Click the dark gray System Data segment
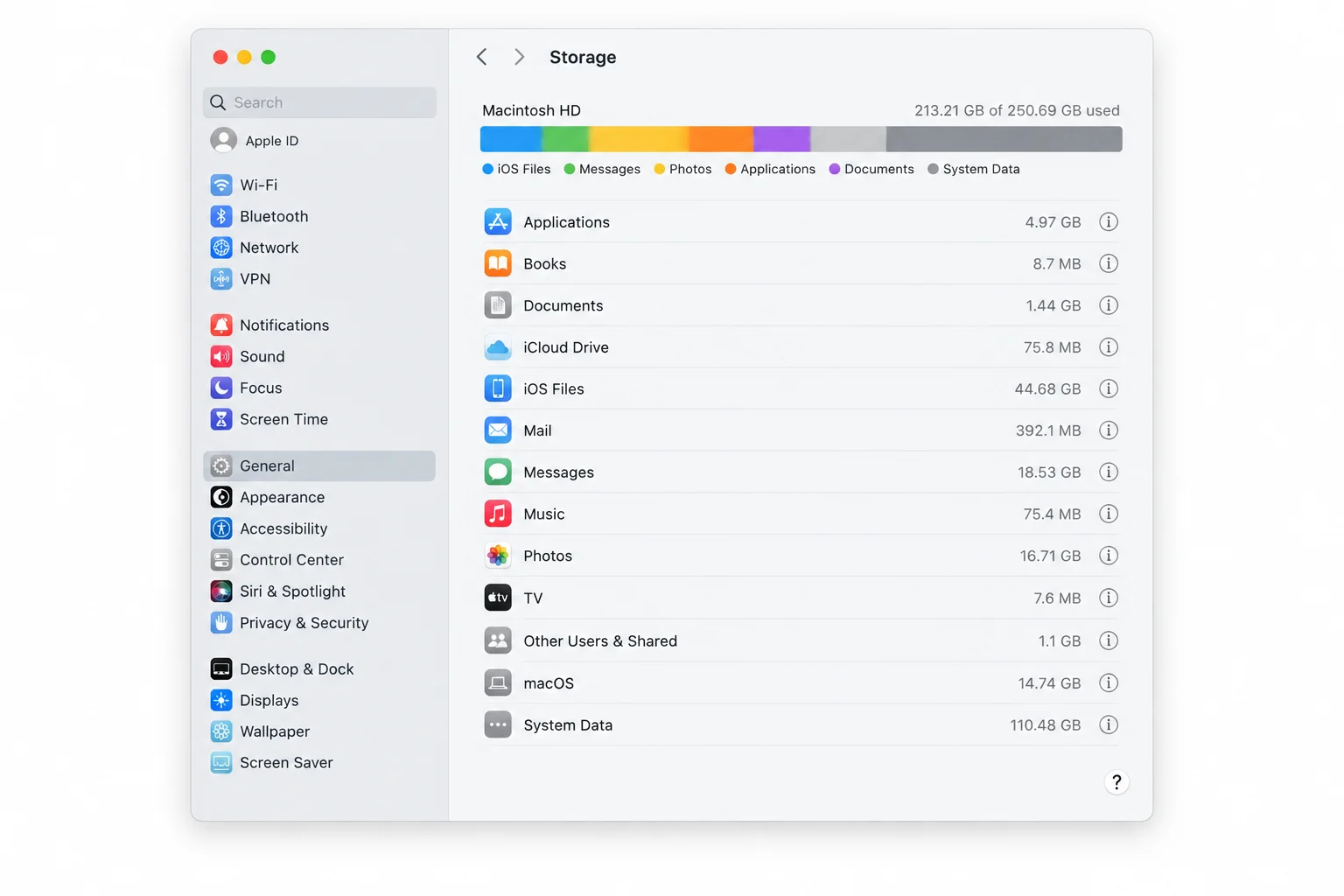This screenshot has width=1344, height=896. coord(1004,139)
